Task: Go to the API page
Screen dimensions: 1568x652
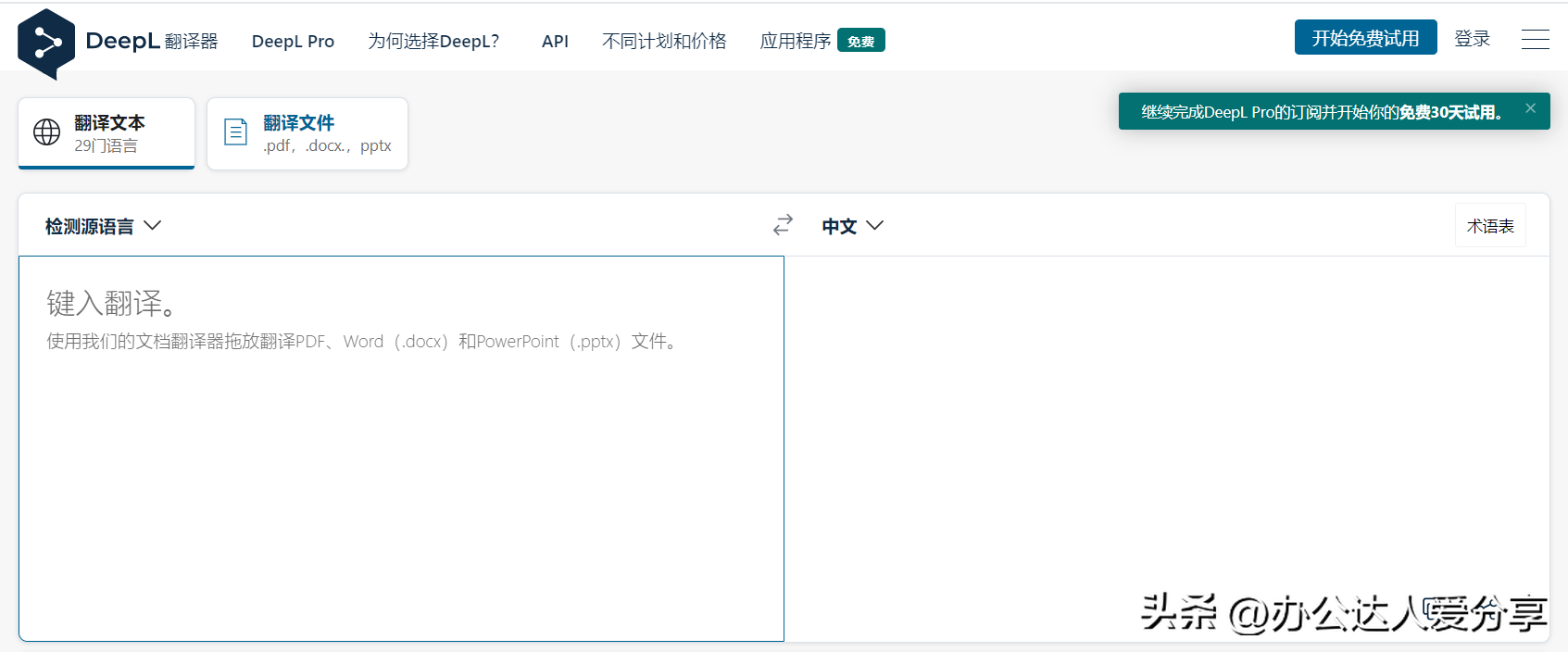Action: click(x=555, y=42)
